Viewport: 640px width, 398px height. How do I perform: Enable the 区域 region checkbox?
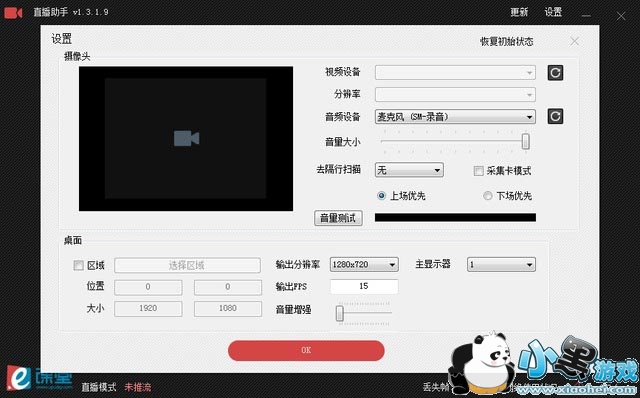point(78,265)
